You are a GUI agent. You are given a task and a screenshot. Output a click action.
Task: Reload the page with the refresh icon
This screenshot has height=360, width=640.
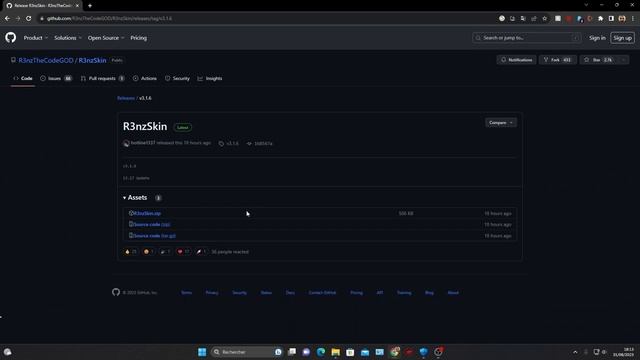click(29, 18)
